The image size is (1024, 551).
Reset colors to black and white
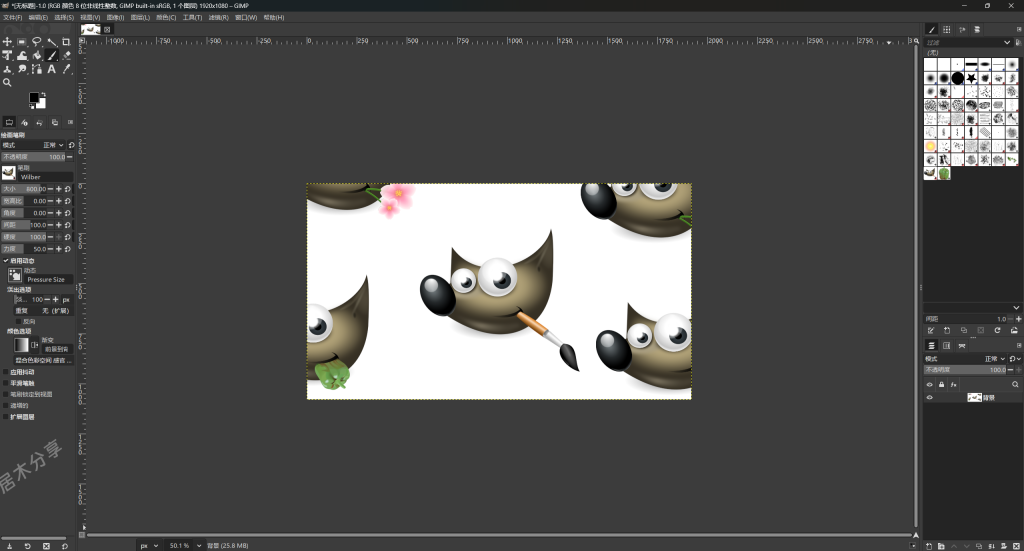tap(31, 106)
